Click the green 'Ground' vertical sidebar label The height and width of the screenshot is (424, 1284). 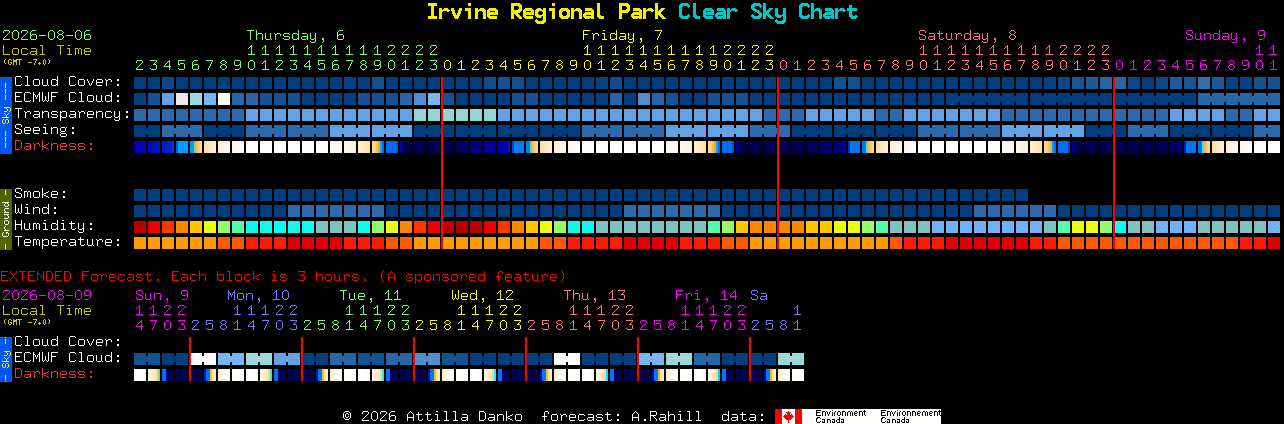point(5,218)
